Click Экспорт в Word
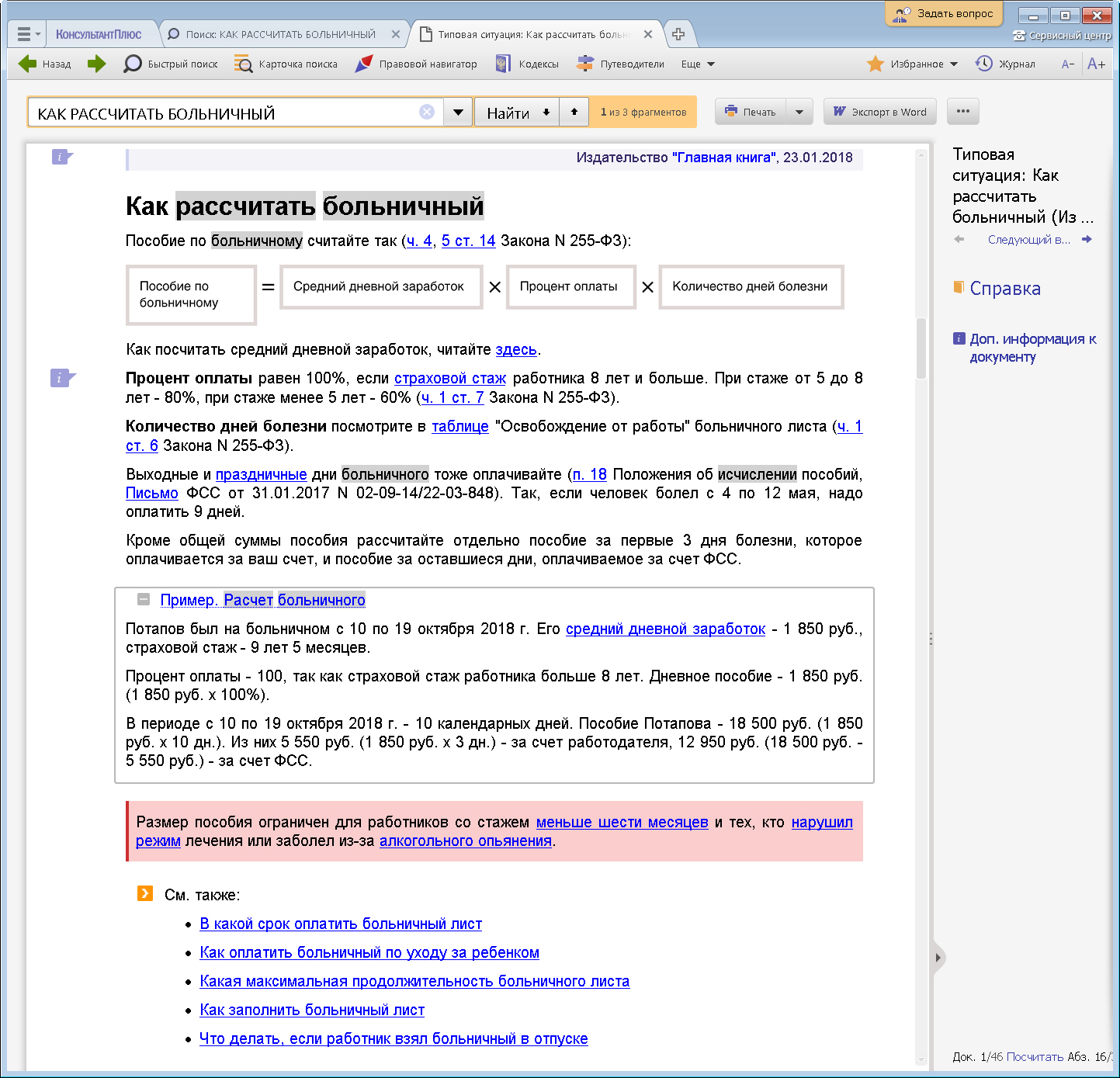 (880, 112)
